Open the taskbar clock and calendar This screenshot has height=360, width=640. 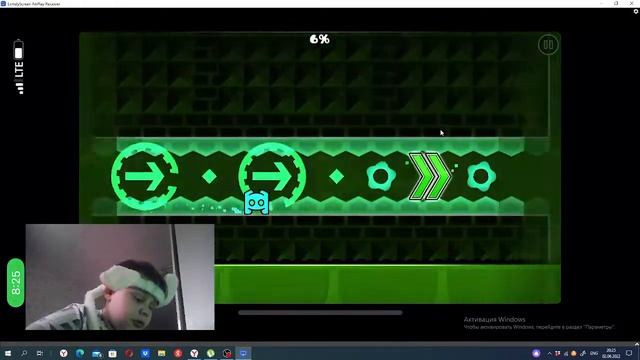(611, 353)
